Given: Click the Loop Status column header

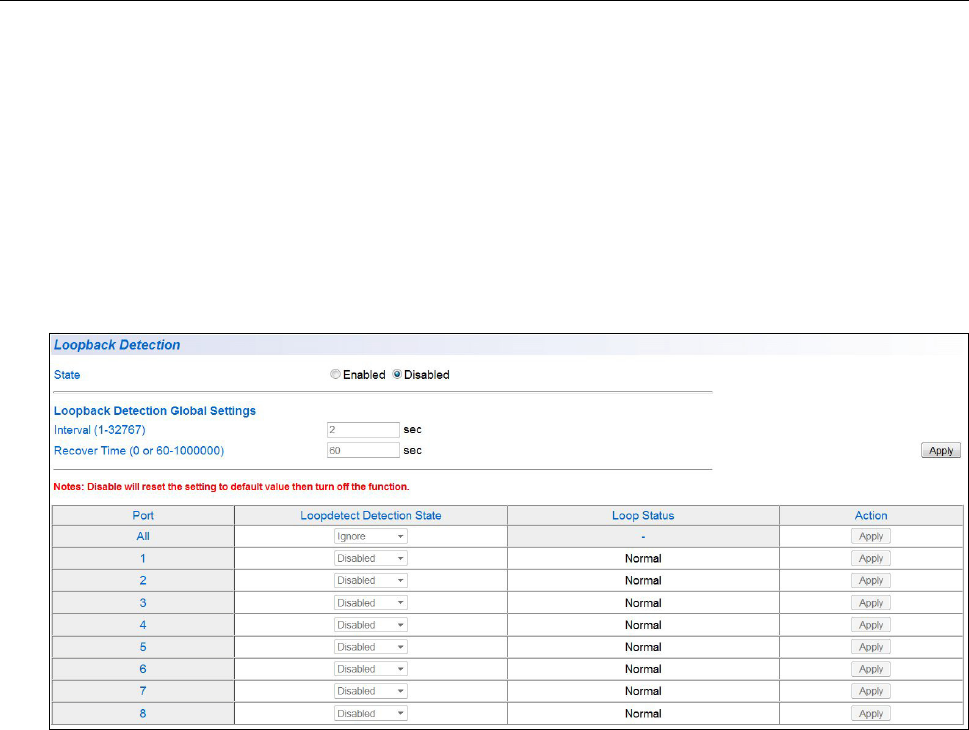Looking at the screenshot, I should pos(643,515).
